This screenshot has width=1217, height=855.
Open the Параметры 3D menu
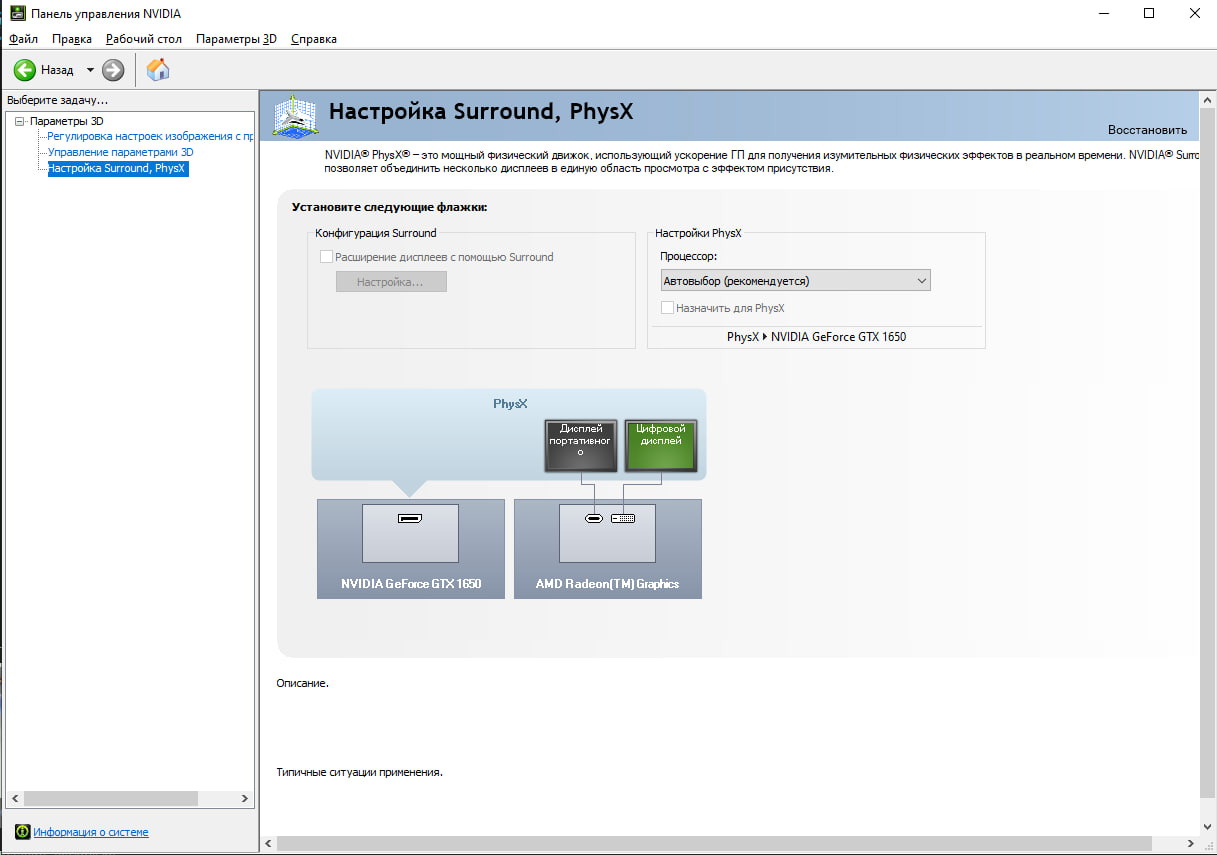(x=236, y=39)
